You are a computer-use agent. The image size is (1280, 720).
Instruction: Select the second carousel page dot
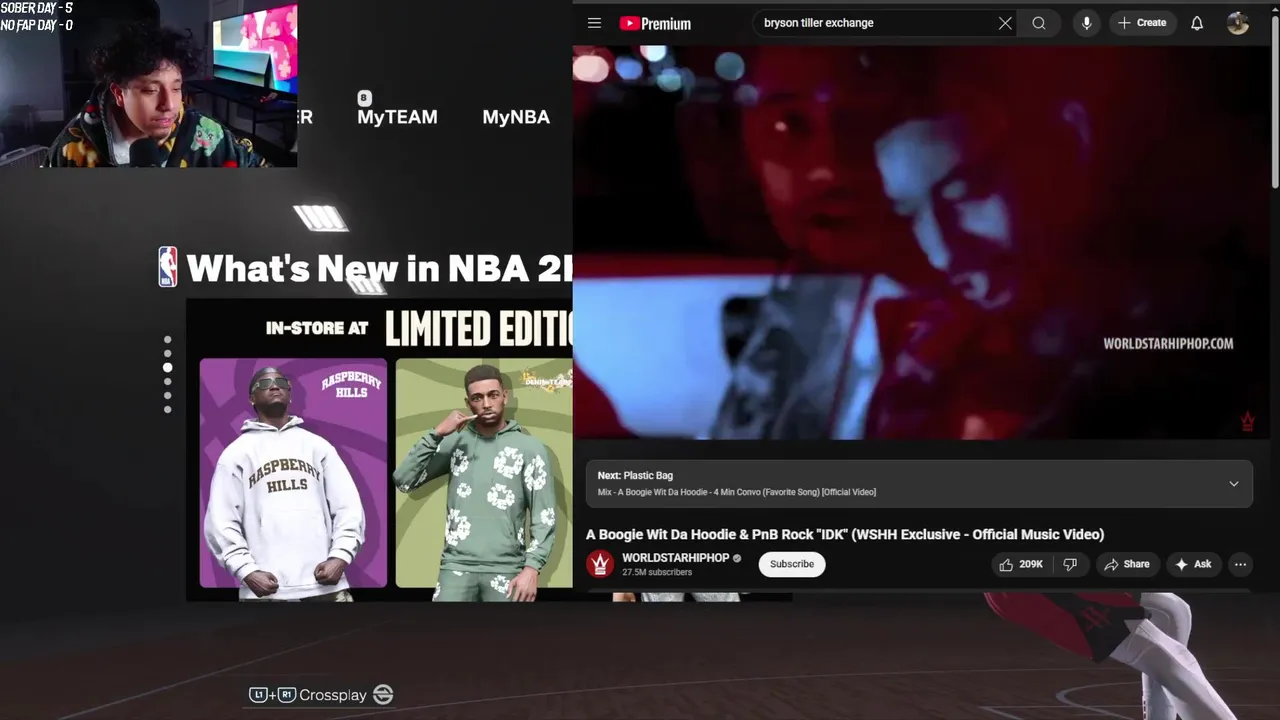[167, 353]
